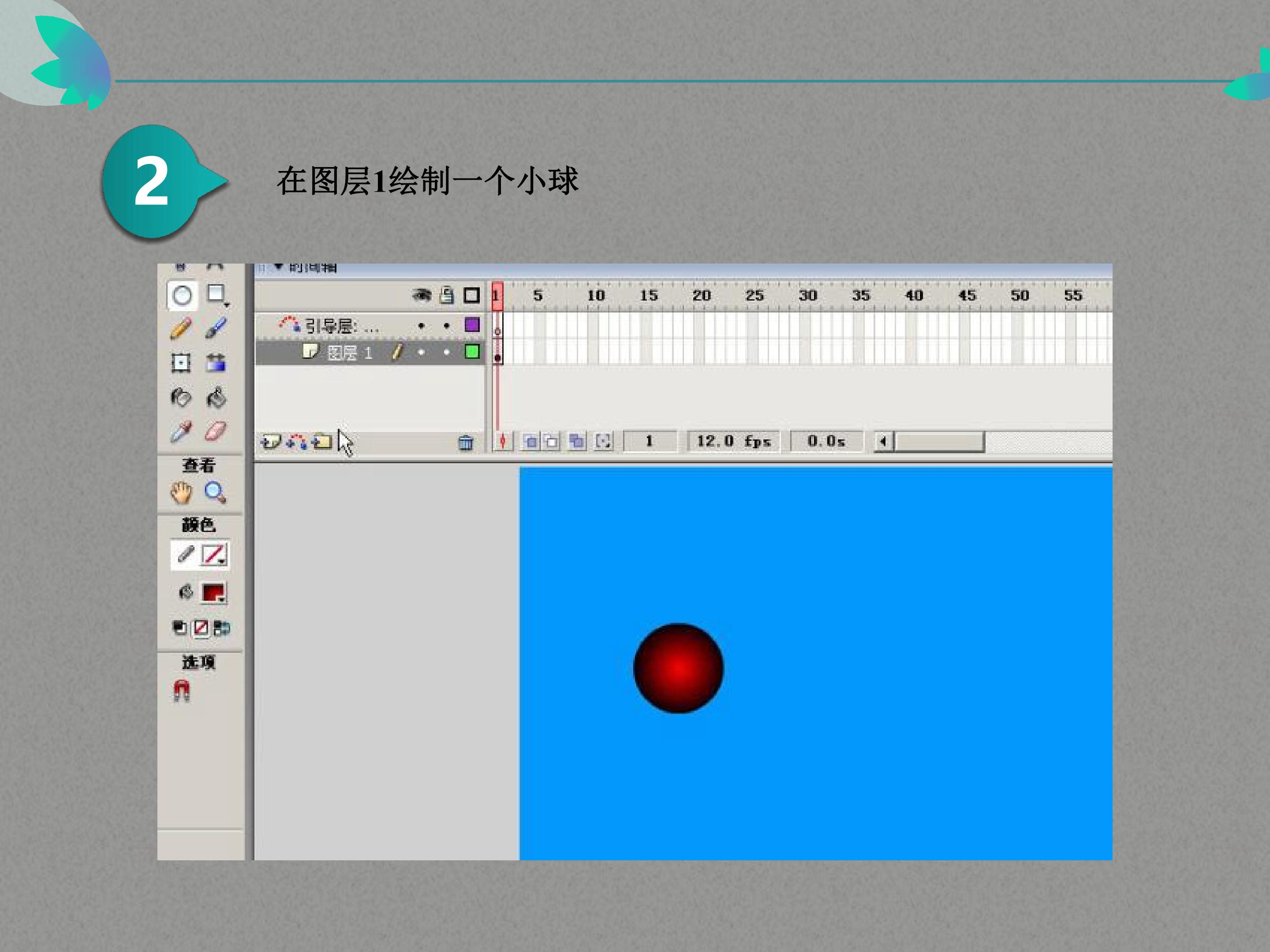This screenshot has width=1270, height=952.
Task: Choose the Pencil tool
Action: click(181, 328)
